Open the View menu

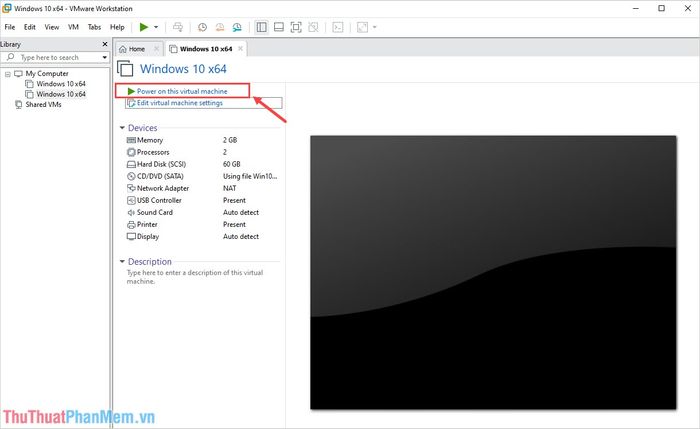coord(52,27)
